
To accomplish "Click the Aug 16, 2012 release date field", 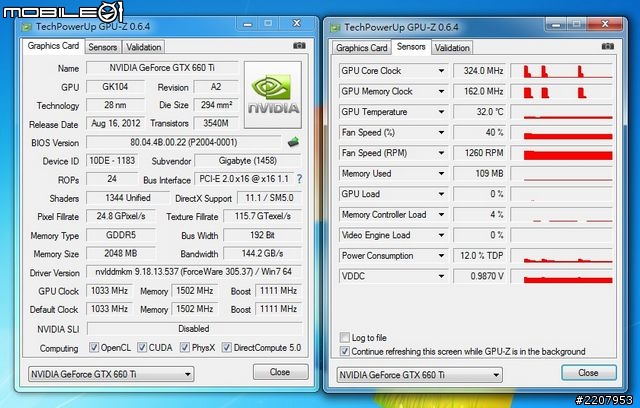I will [116, 123].
